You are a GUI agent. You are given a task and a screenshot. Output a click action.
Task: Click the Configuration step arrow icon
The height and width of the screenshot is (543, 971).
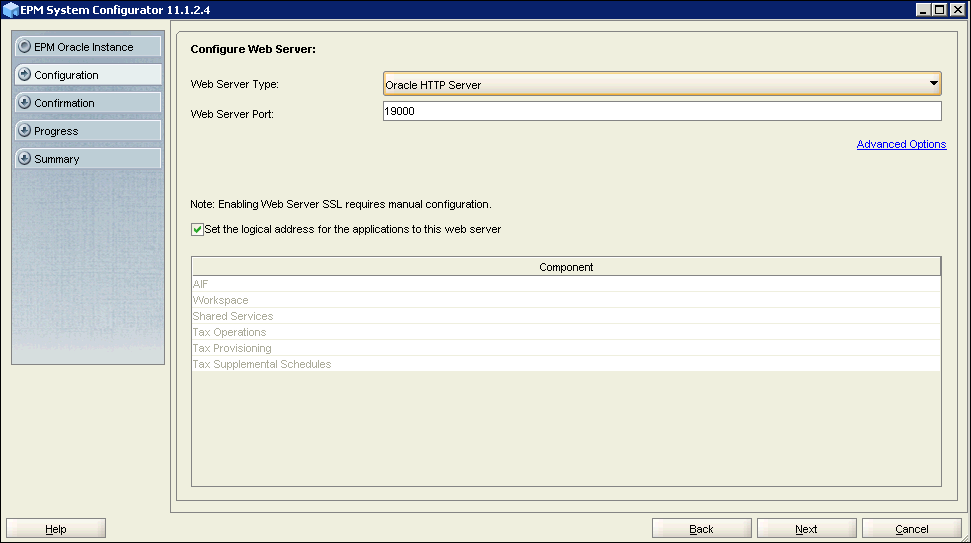tap(24, 74)
